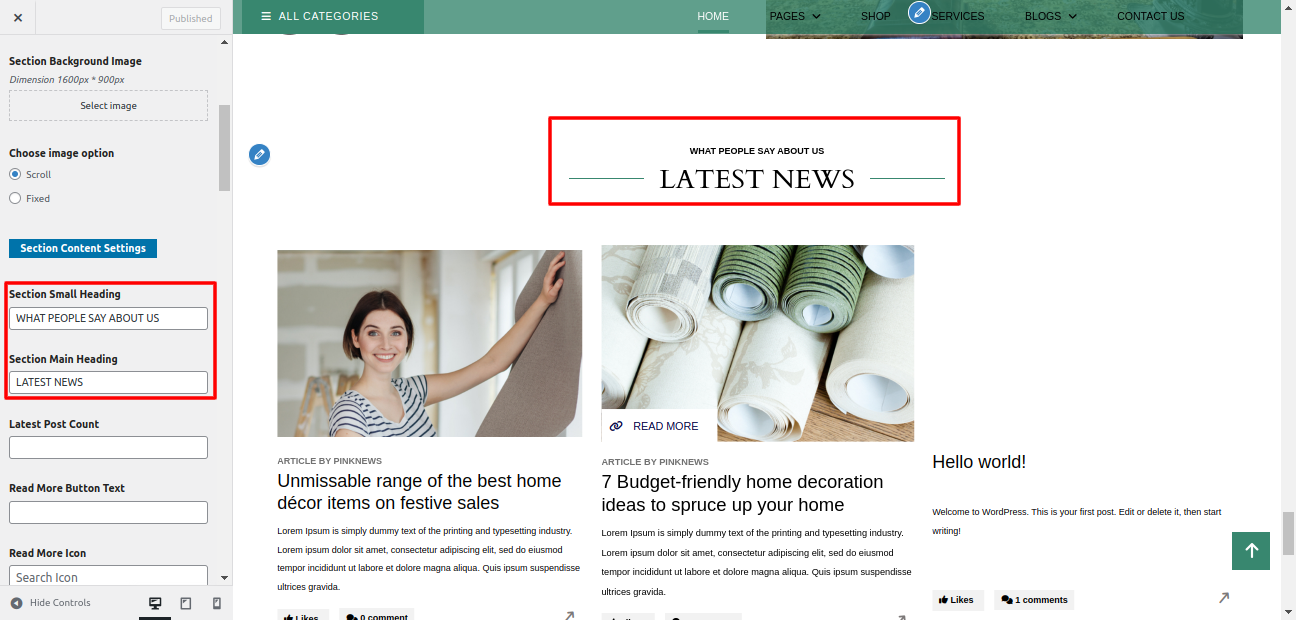This screenshot has width=1296, height=620.
Task: Click the READ MORE link
Action: (x=666, y=426)
